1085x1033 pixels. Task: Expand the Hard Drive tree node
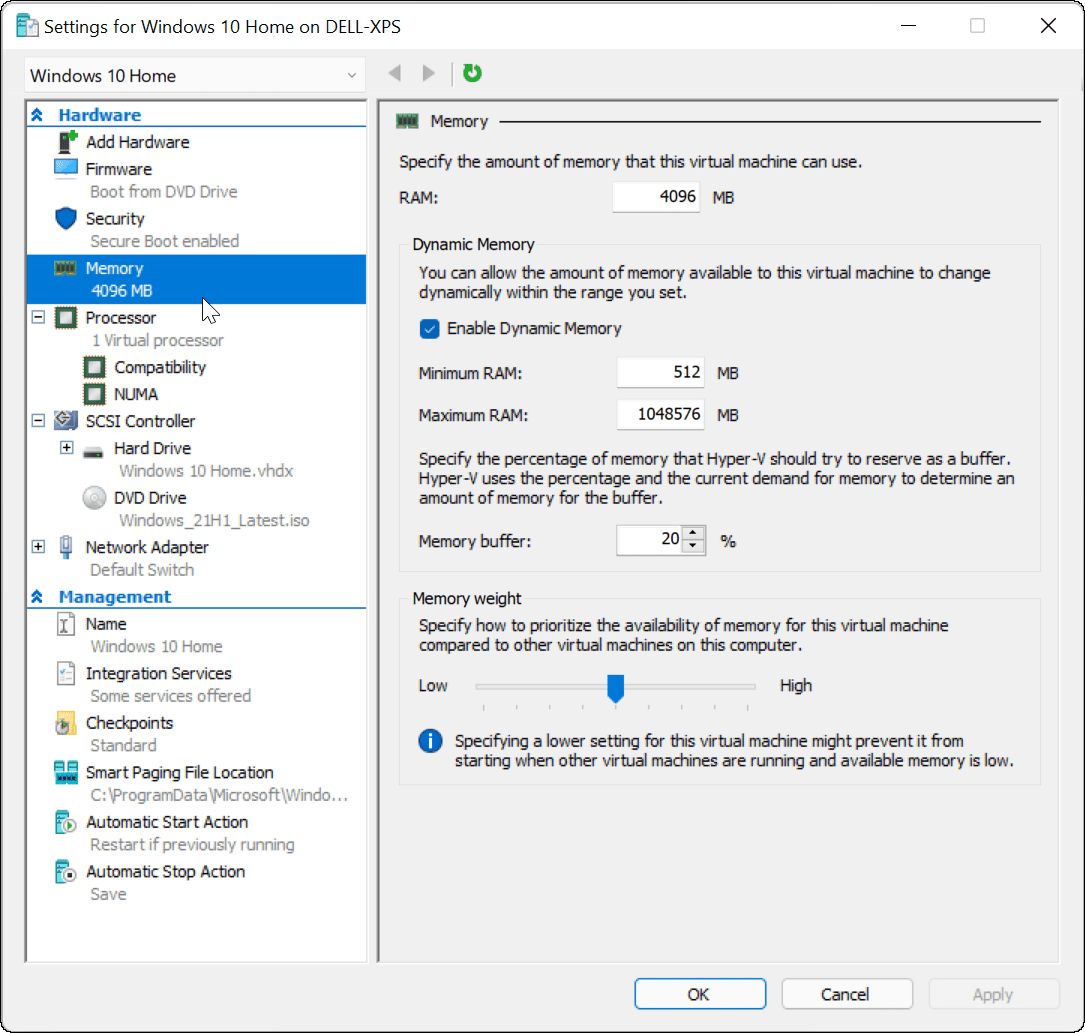pyautogui.click(x=66, y=448)
